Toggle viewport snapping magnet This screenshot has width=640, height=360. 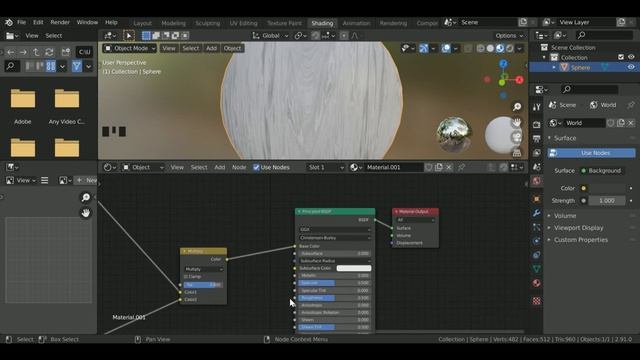point(315,36)
